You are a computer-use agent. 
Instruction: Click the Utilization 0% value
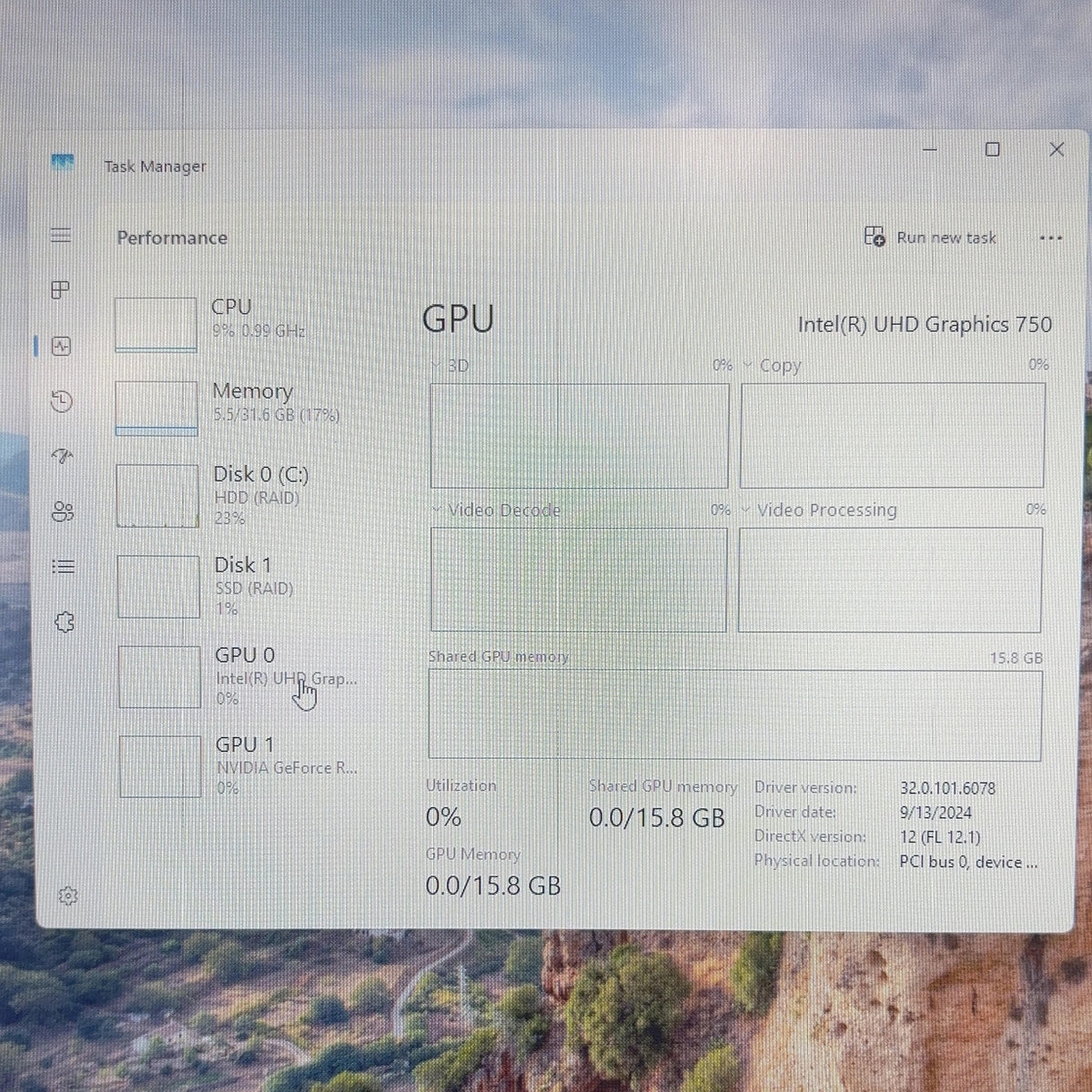(x=443, y=817)
